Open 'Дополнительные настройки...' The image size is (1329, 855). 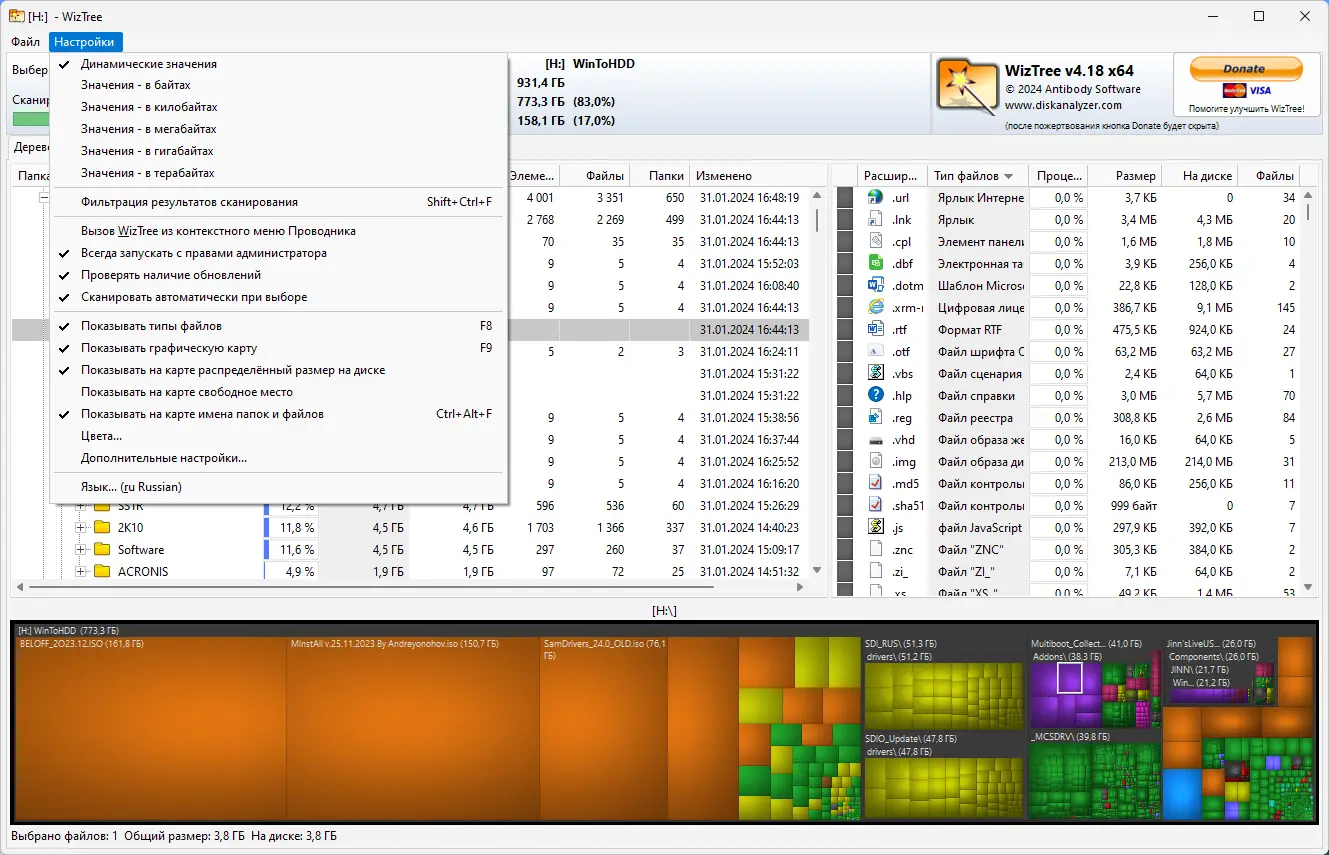(x=279, y=458)
